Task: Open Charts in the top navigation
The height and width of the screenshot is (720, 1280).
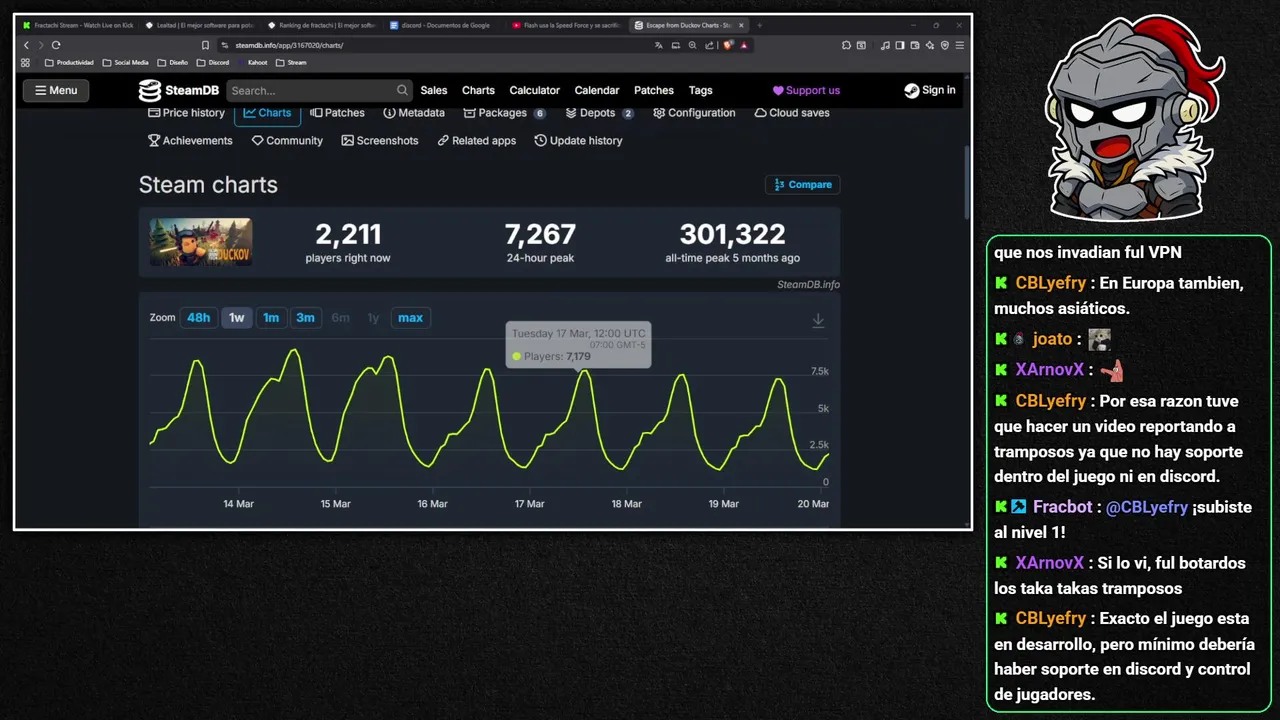Action: (478, 90)
